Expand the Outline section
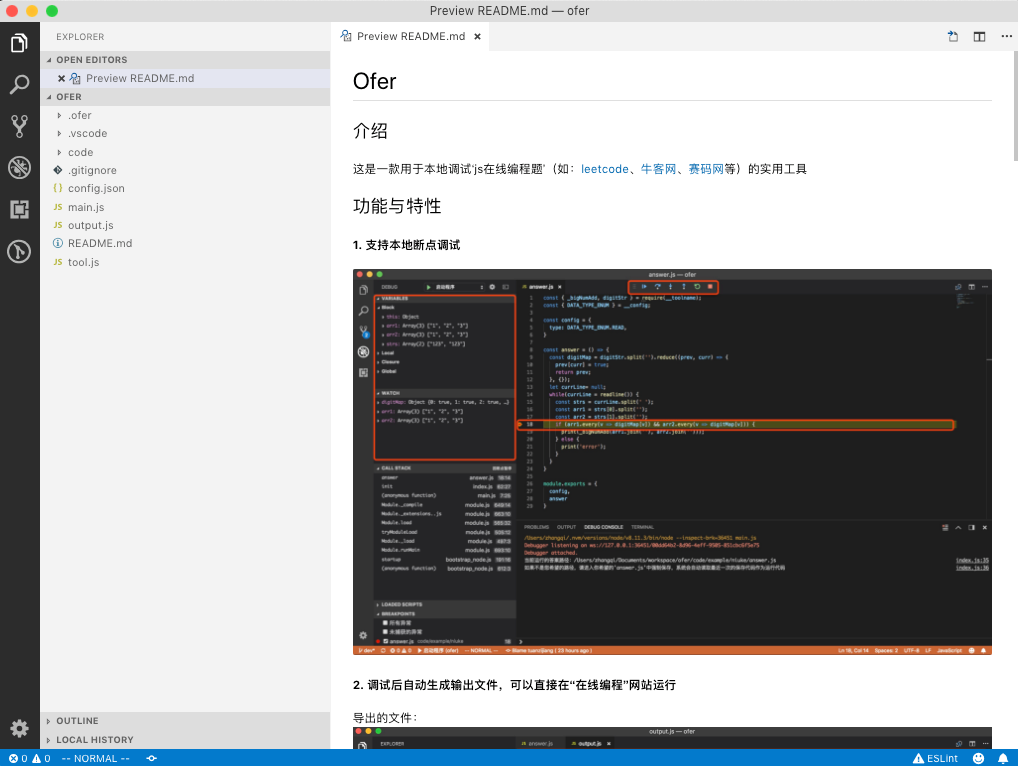Image resolution: width=1018 pixels, height=766 pixels. 185,721
